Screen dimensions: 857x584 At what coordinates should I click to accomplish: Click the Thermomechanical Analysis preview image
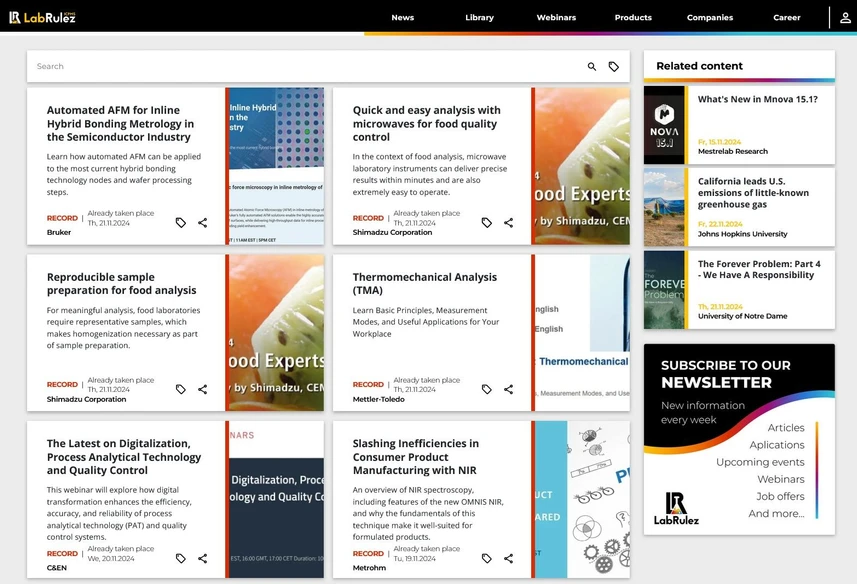(583, 333)
